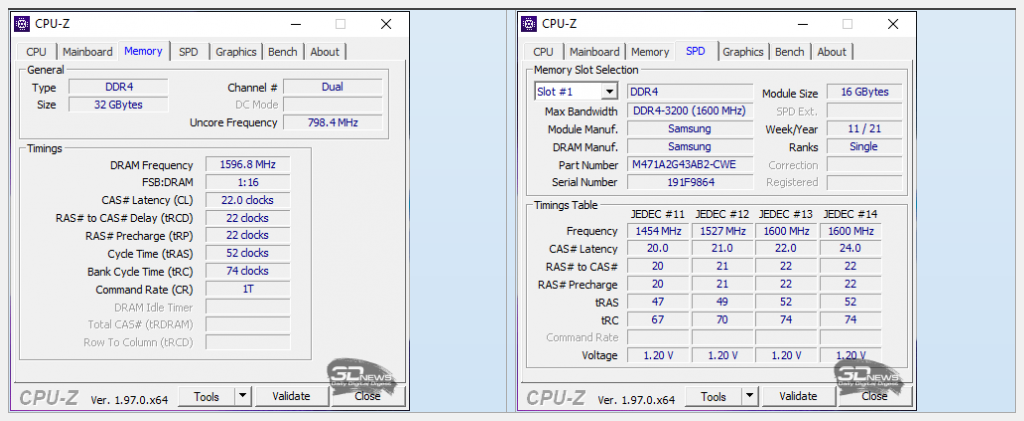Screen dimensions: 1024x421
Task: Click FSB:DRAM 1:16 value
Action: 248,182
